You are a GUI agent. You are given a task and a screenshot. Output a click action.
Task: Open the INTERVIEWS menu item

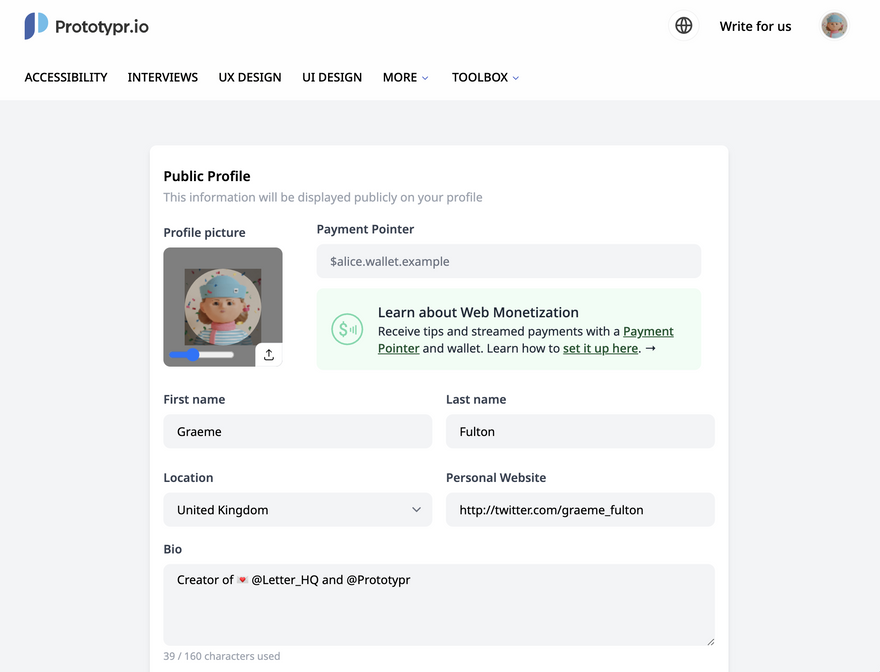[163, 77]
